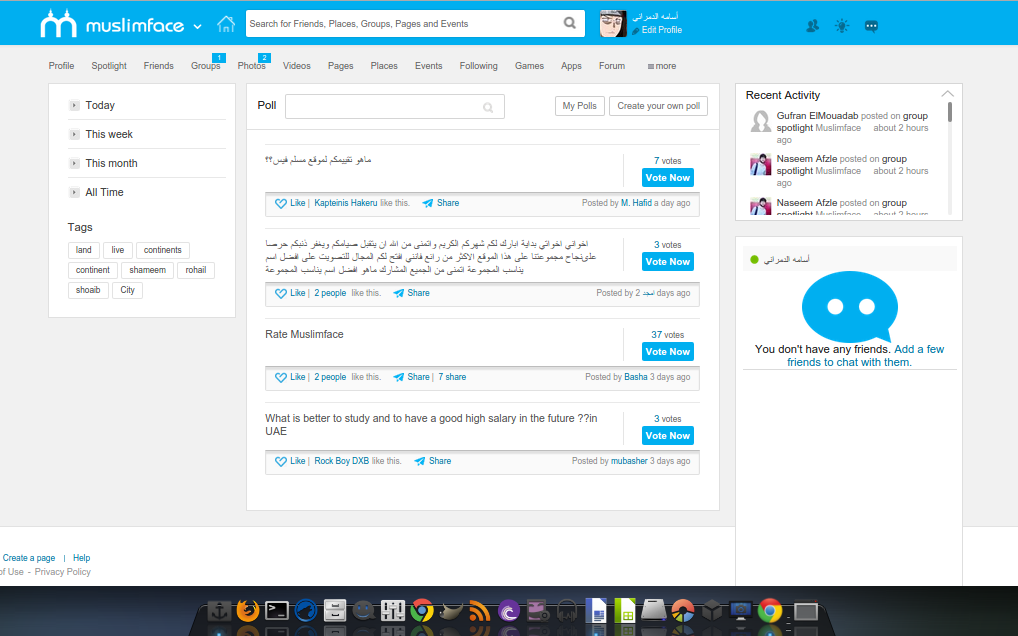The height and width of the screenshot is (636, 1018).
Task: Select the 'continents' tag
Action: 162,250
